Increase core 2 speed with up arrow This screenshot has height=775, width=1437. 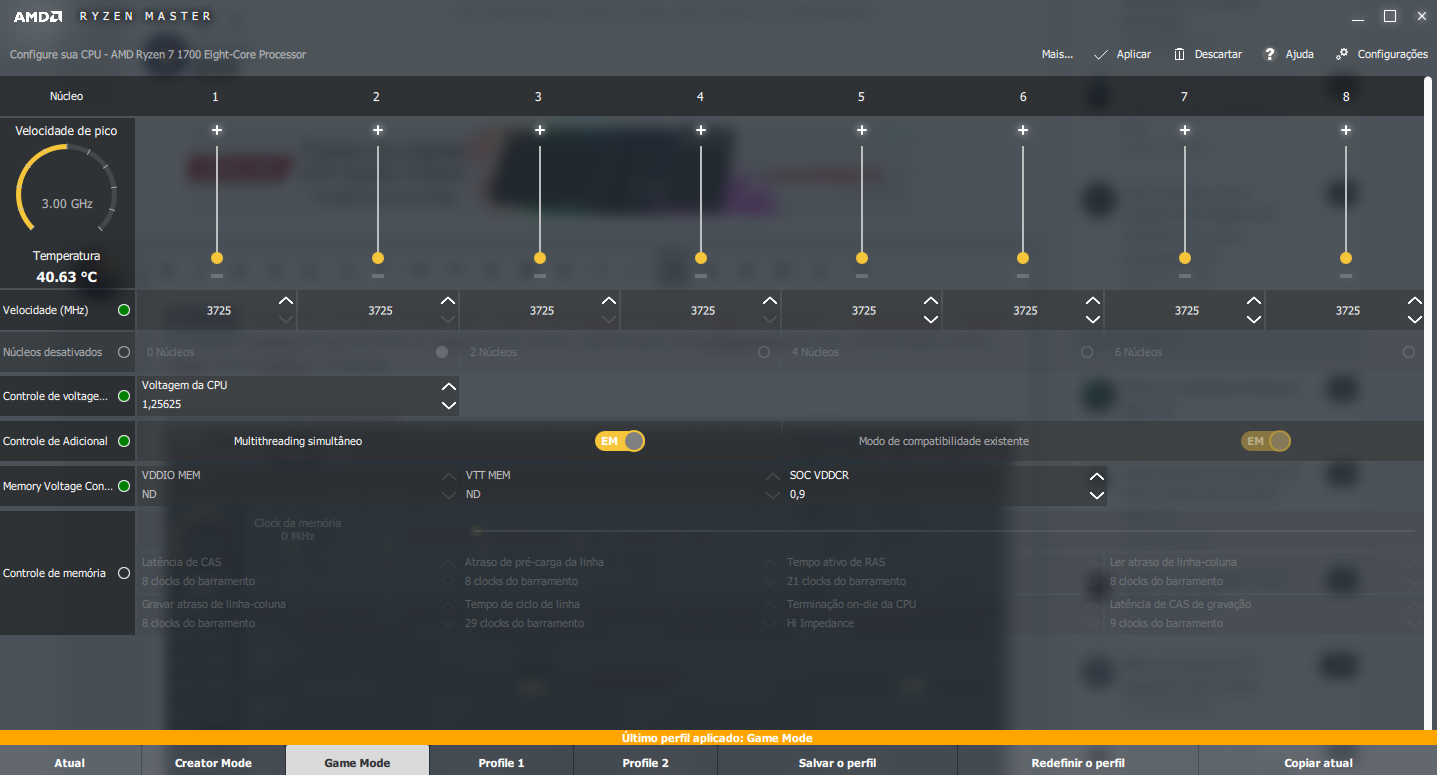pos(448,301)
